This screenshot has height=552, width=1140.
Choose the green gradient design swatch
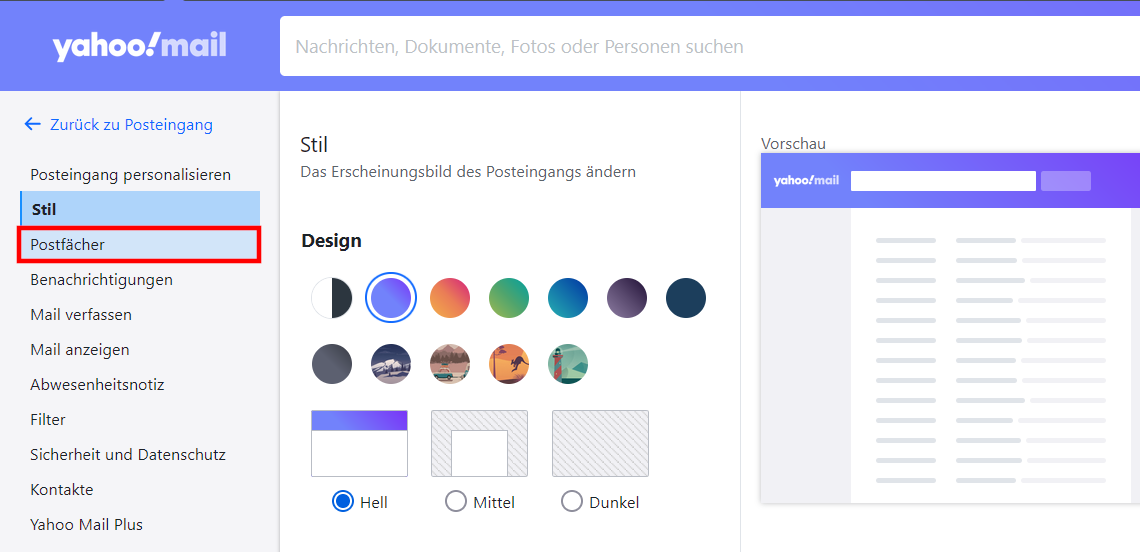(x=509, y=298)
